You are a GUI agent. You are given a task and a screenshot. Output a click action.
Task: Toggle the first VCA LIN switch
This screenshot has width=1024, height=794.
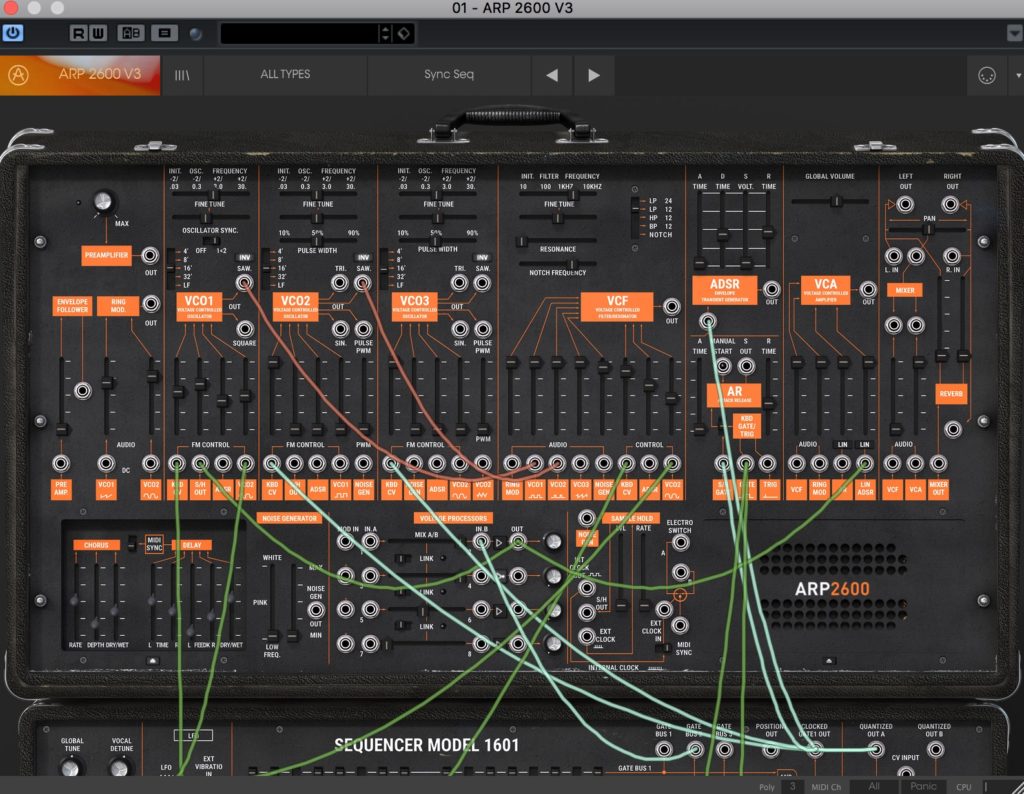(842, 445)
